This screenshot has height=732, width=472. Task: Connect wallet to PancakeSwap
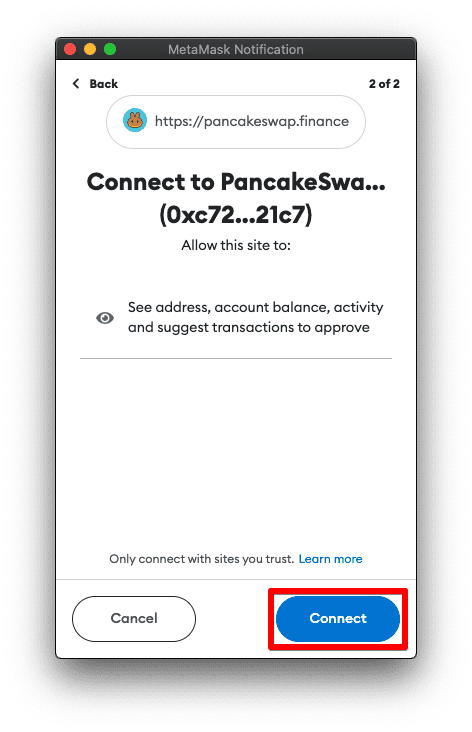(x=338, y=618)
